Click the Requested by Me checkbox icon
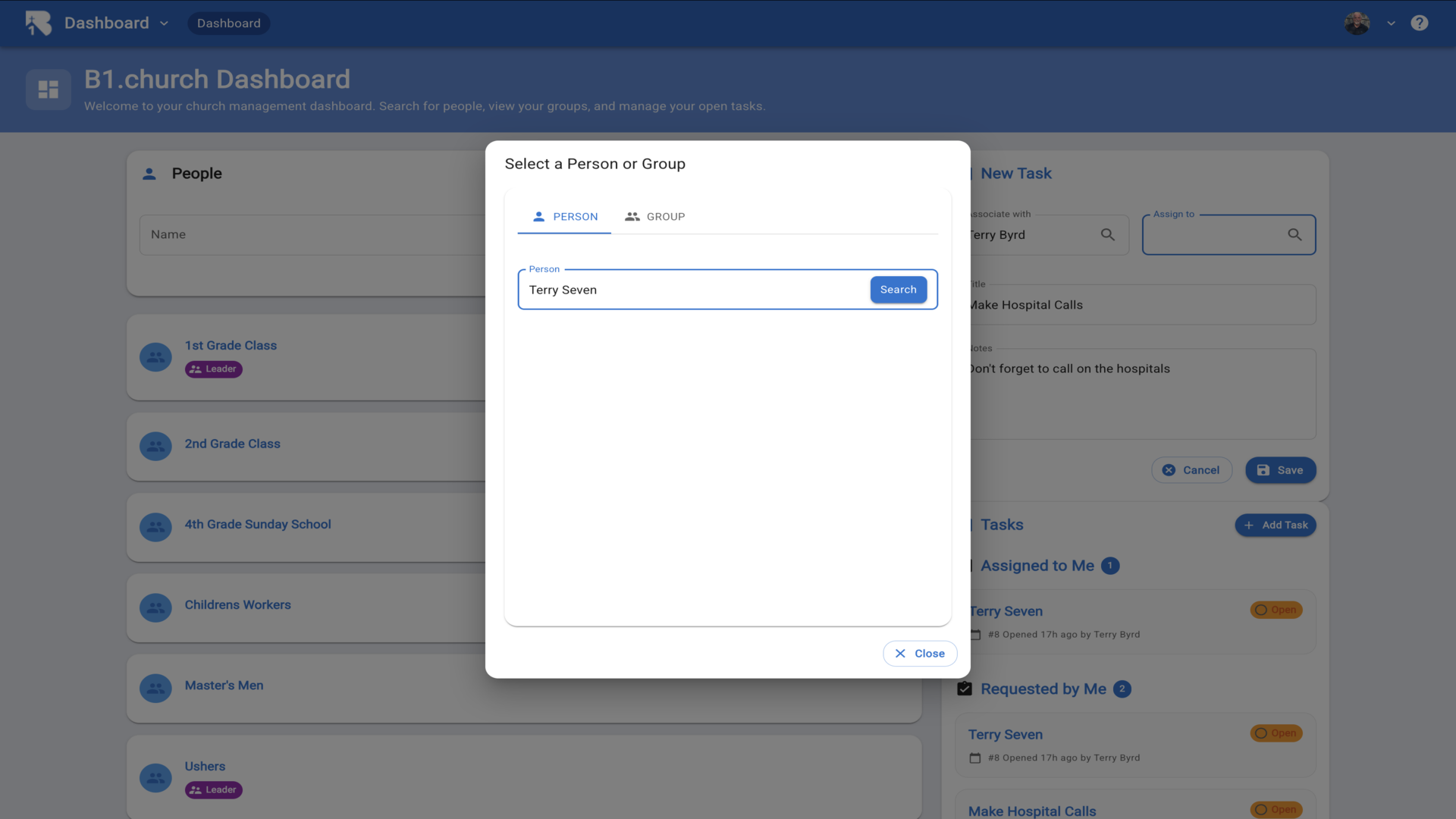The width and height of the screenshot is (1456, 819). pos(965,689)
